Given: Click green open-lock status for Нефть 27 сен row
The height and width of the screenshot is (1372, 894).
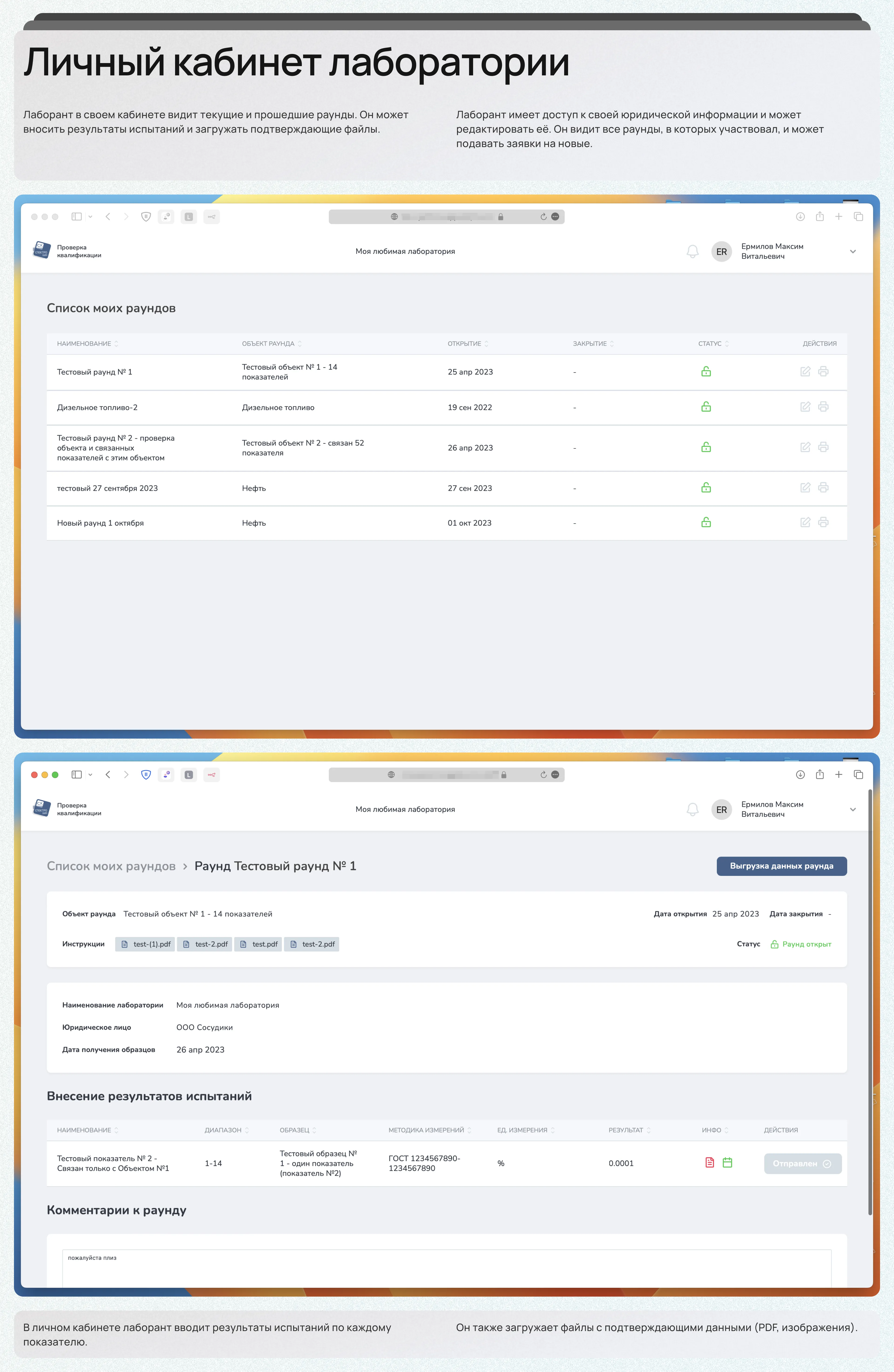Looking at the screenshot, I should (x=705, y=488).
